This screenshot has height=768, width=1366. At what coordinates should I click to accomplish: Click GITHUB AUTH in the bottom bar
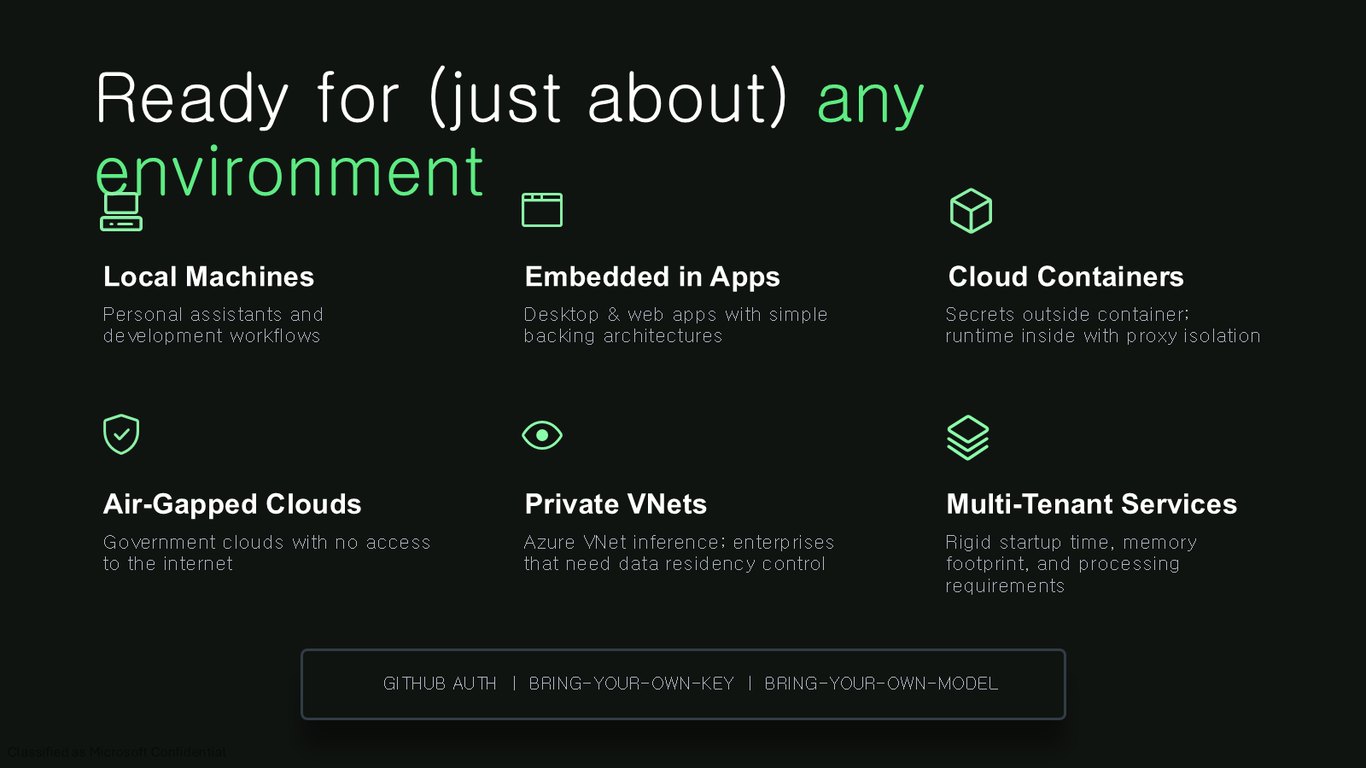click(440, 684)
